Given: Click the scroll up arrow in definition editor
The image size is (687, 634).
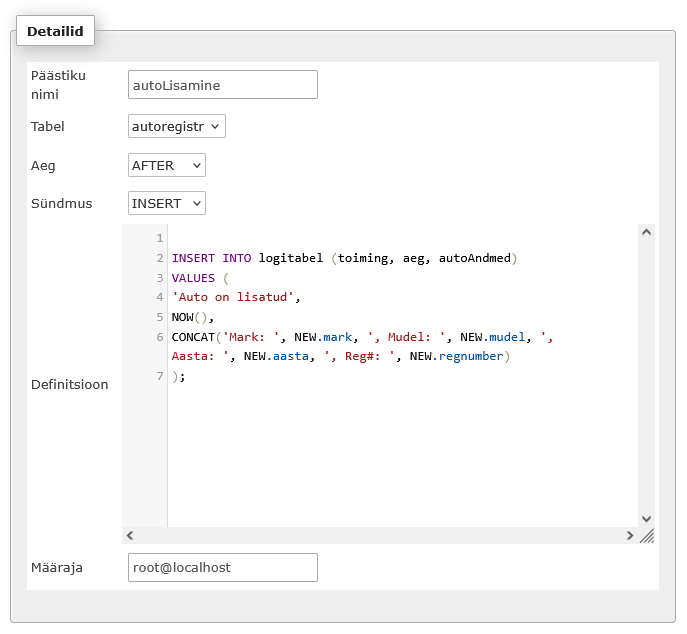Looking at the screenshot, I should pos(646,232).
